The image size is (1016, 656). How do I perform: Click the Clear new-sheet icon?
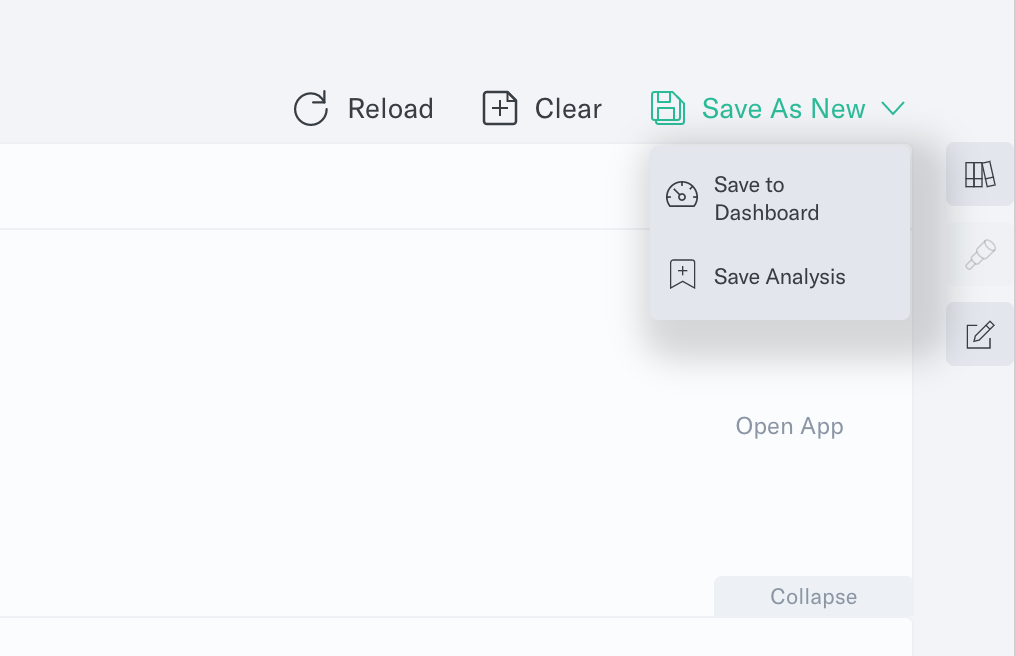pos(500,108)
